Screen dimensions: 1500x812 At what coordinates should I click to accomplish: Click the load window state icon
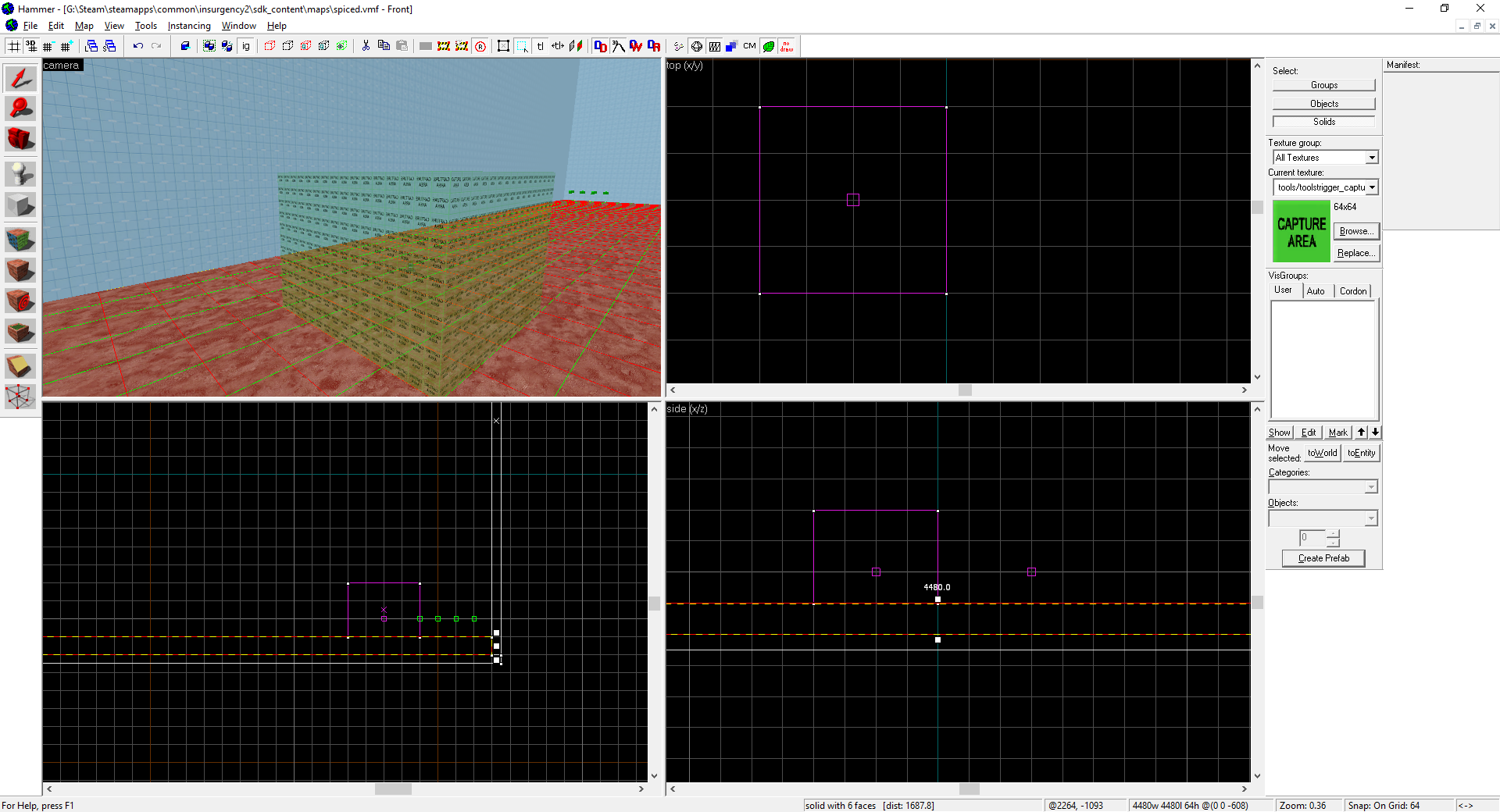pyautogui.click(x=91, y=46)
